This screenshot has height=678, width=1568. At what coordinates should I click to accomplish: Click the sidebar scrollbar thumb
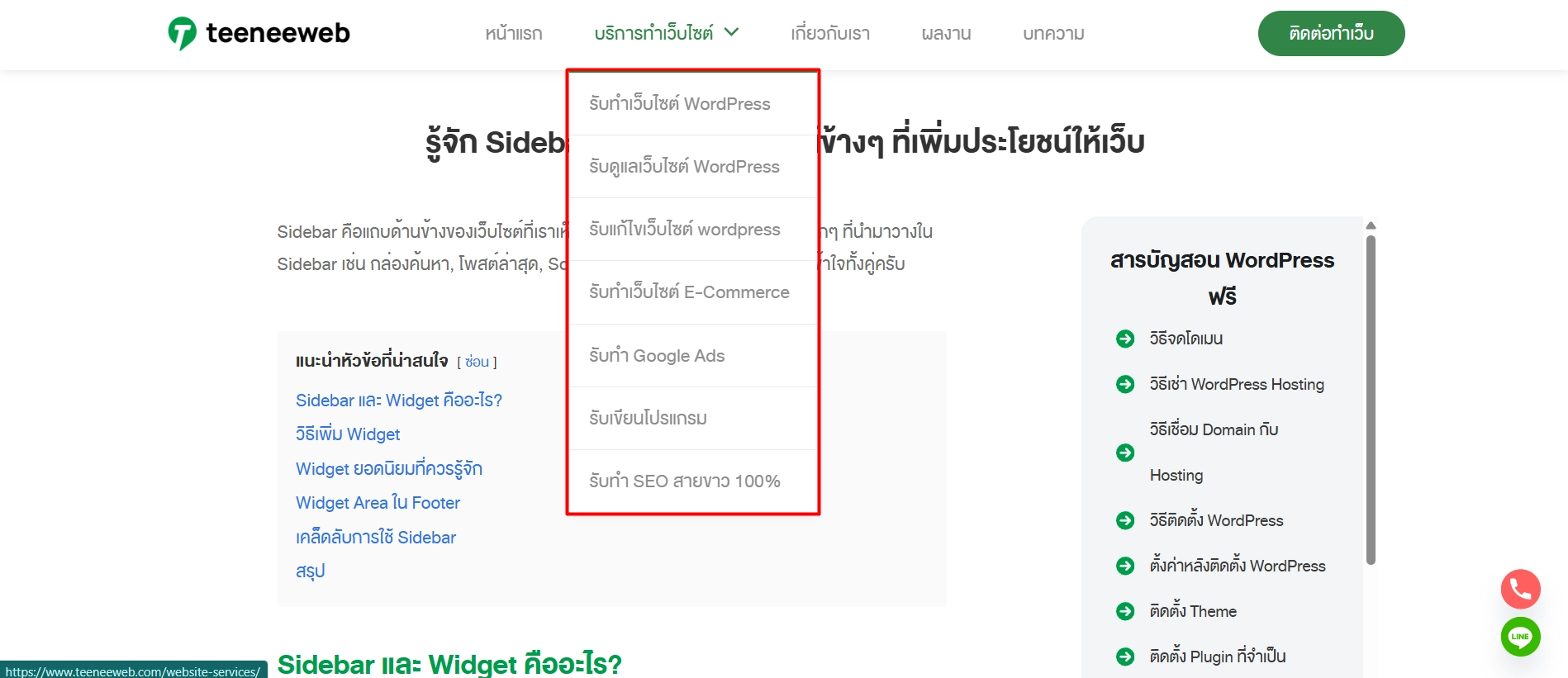pos(1371,401)
